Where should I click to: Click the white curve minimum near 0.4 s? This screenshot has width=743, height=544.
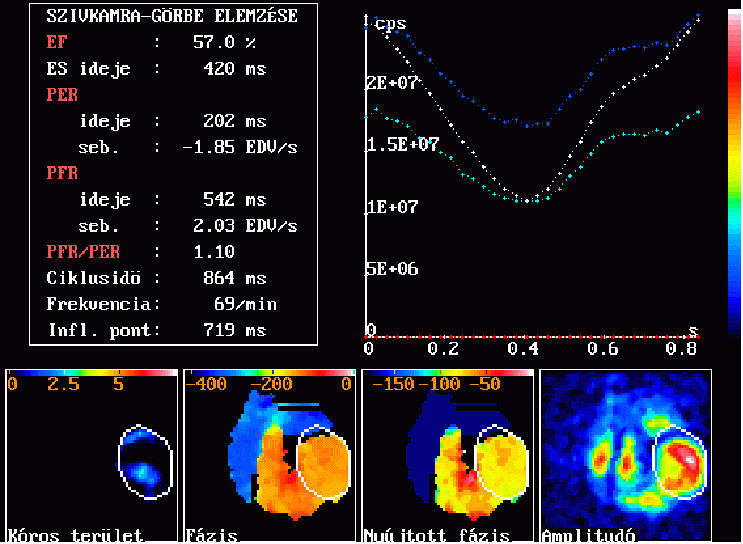(526, 198)
